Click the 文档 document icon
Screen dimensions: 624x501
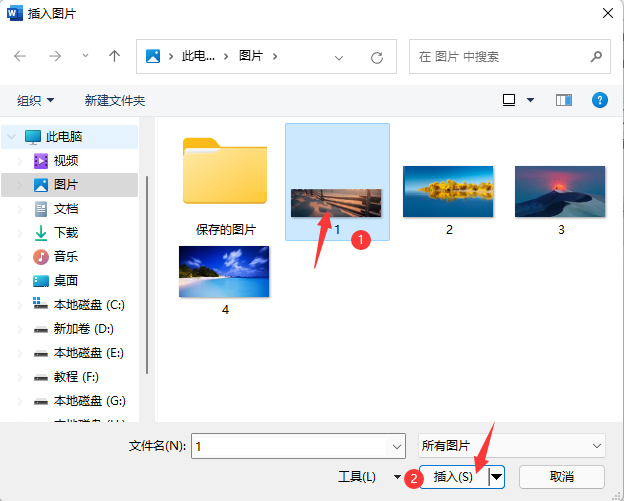41,209
